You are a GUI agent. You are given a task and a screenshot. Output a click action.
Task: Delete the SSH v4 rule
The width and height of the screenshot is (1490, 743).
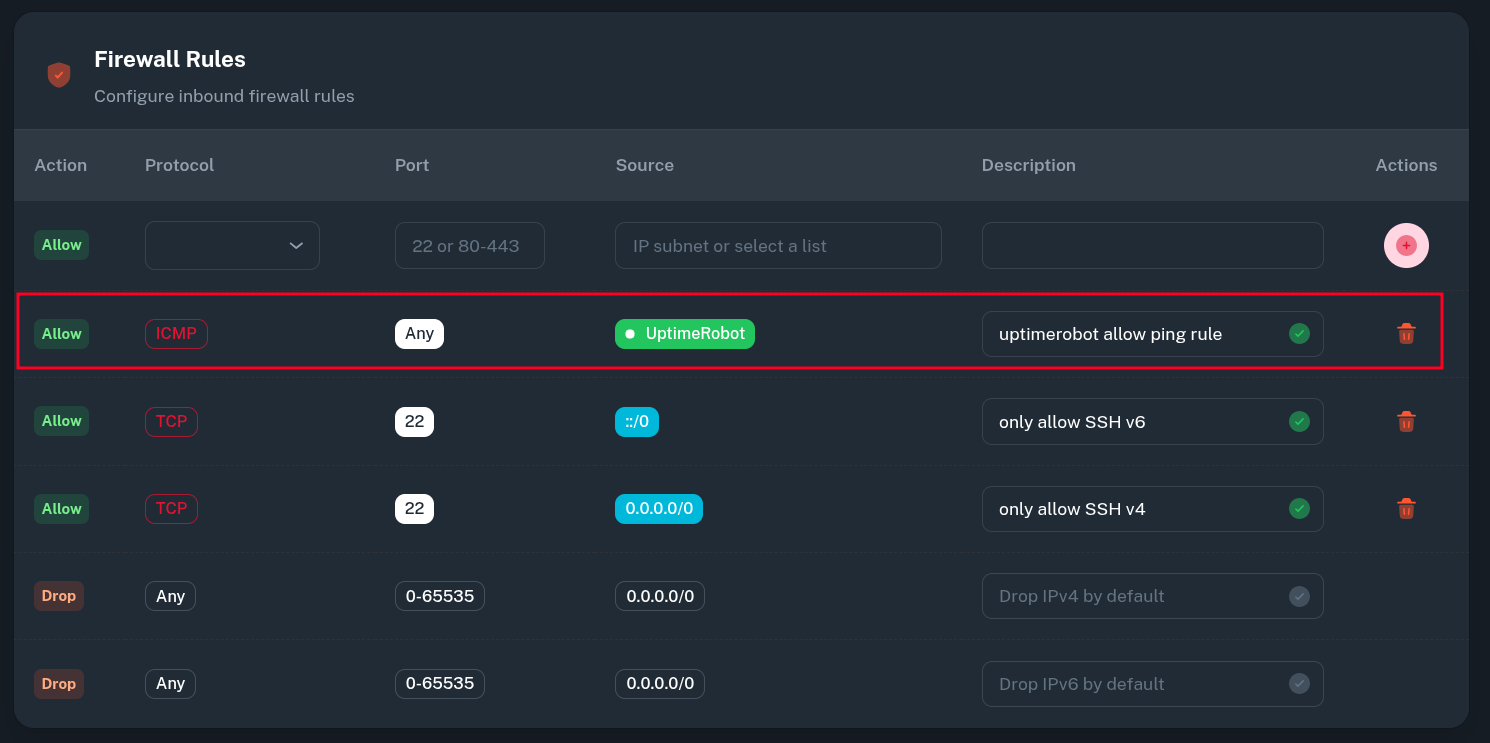tap(1406, 509)
